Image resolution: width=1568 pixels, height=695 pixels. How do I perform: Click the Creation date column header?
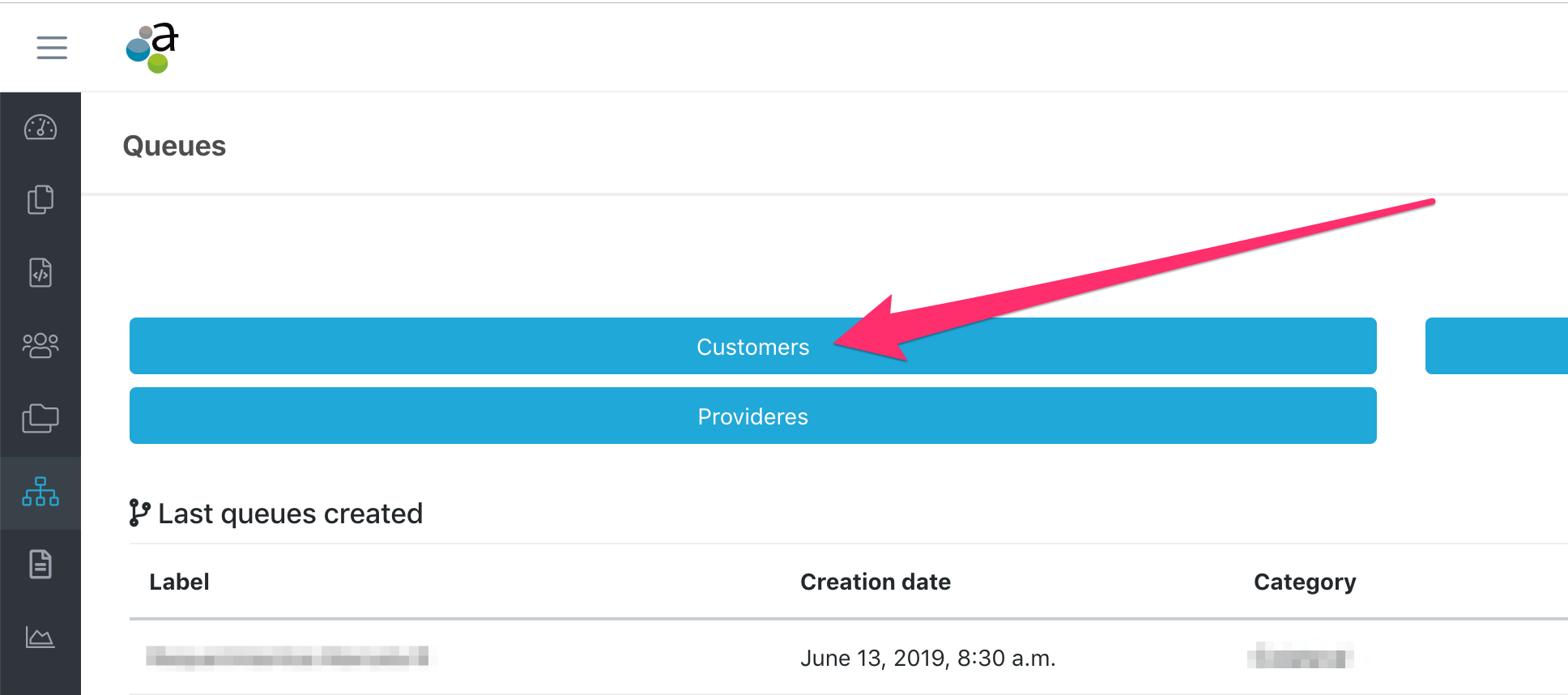(875, 582)
